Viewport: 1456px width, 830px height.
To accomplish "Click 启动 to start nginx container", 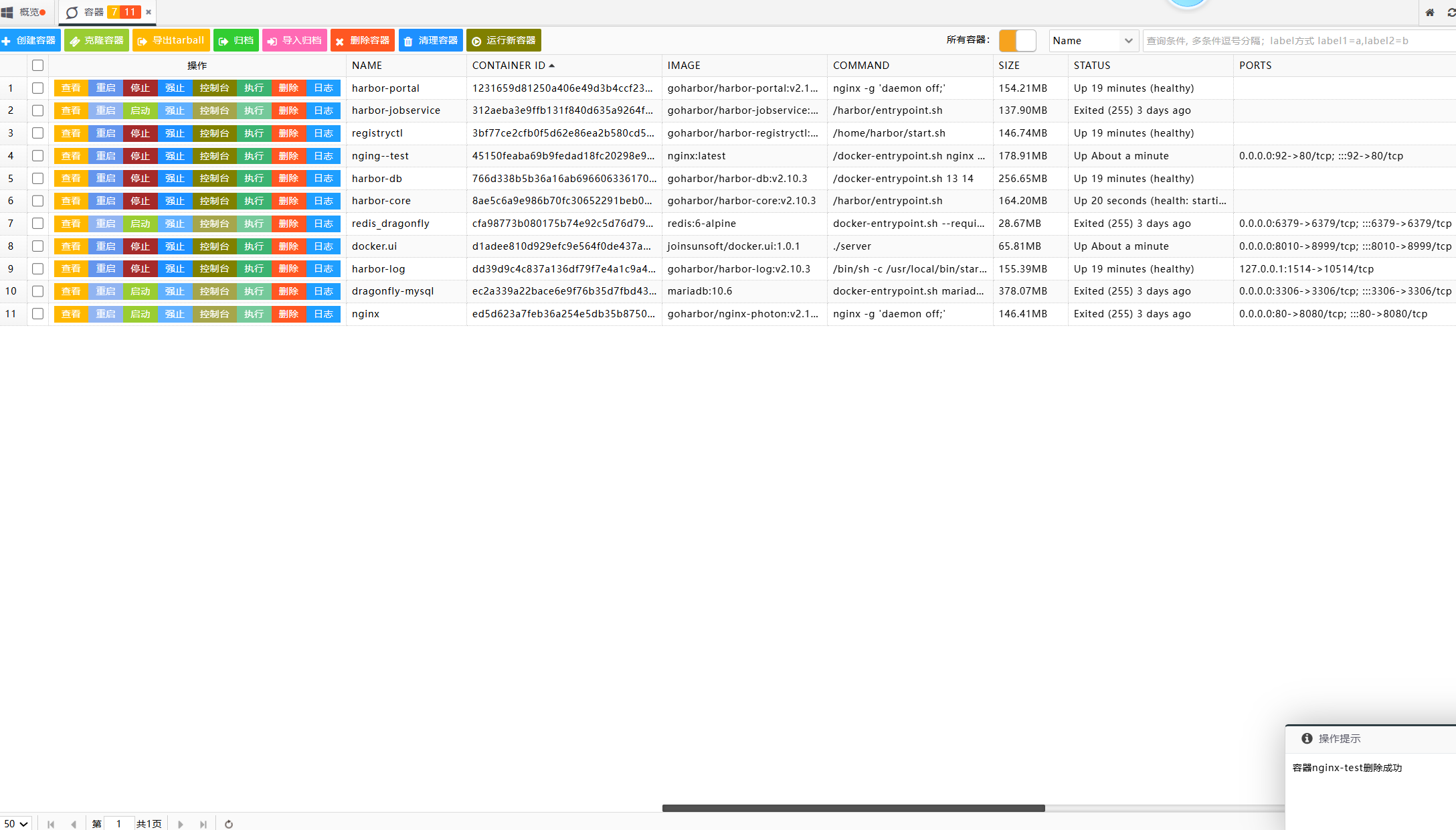I will click(141, 314).
